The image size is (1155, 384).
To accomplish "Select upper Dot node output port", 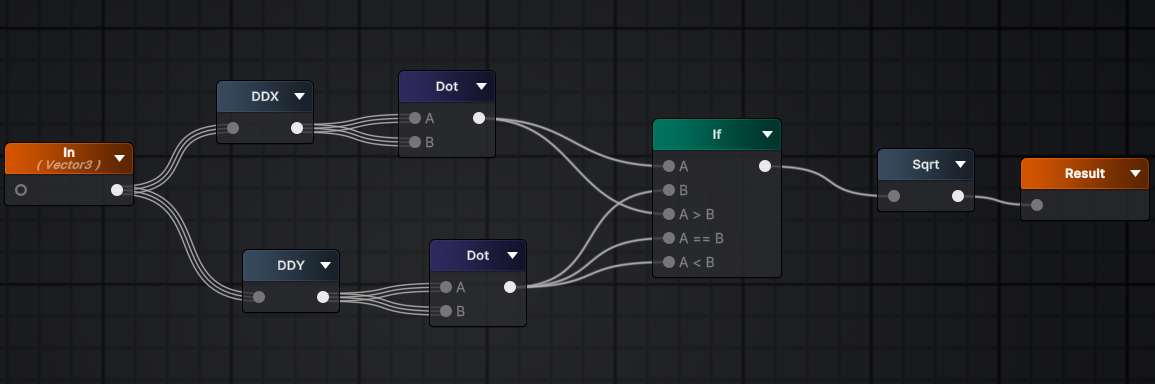I will 479,118.
